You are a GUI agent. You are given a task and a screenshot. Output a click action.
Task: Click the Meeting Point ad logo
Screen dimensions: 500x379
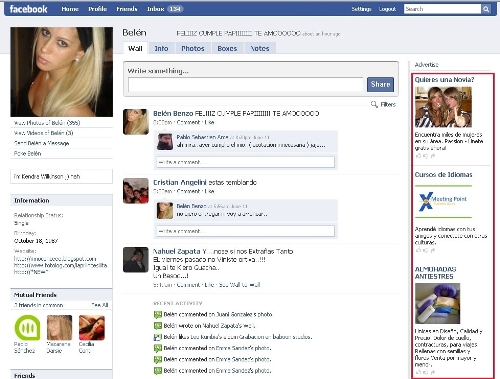click(x=443, y=201)
